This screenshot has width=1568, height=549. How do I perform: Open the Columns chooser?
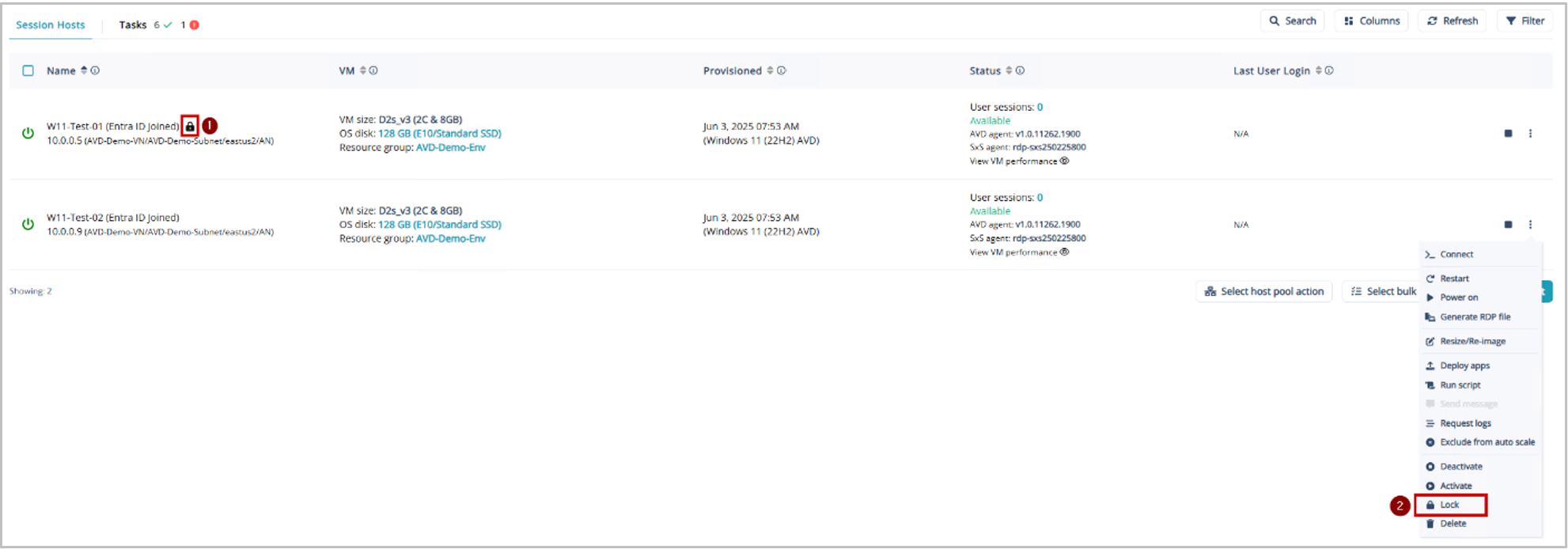1371,21
